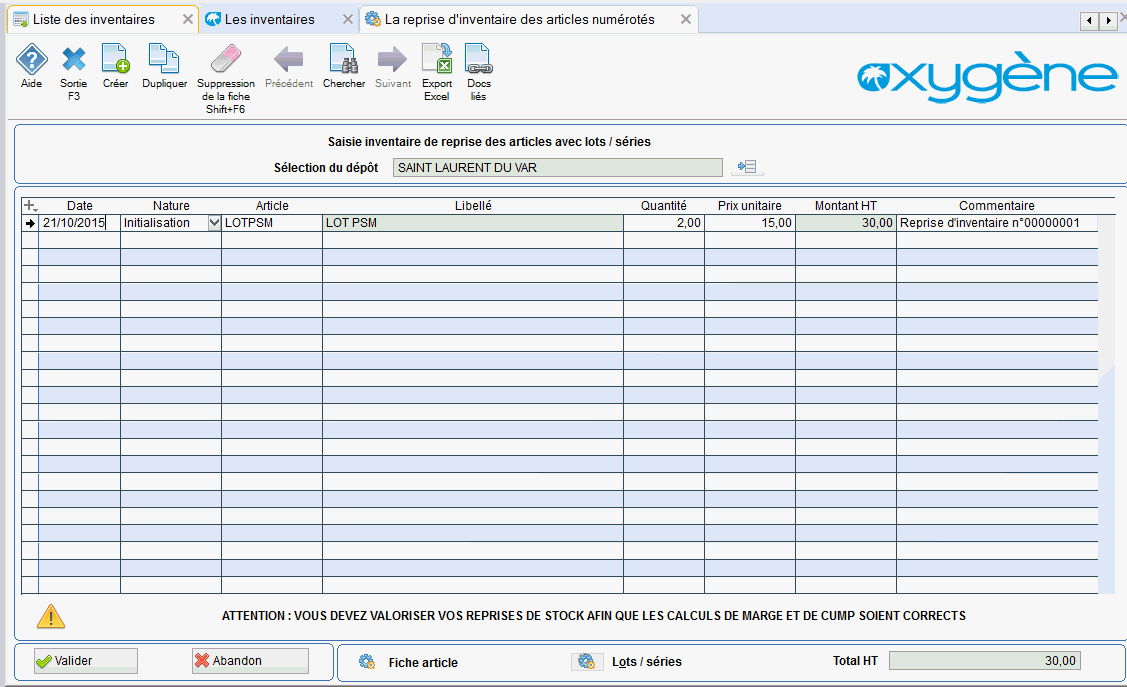
Task: Click the depot selection list icon
Action: click(747, 167)
